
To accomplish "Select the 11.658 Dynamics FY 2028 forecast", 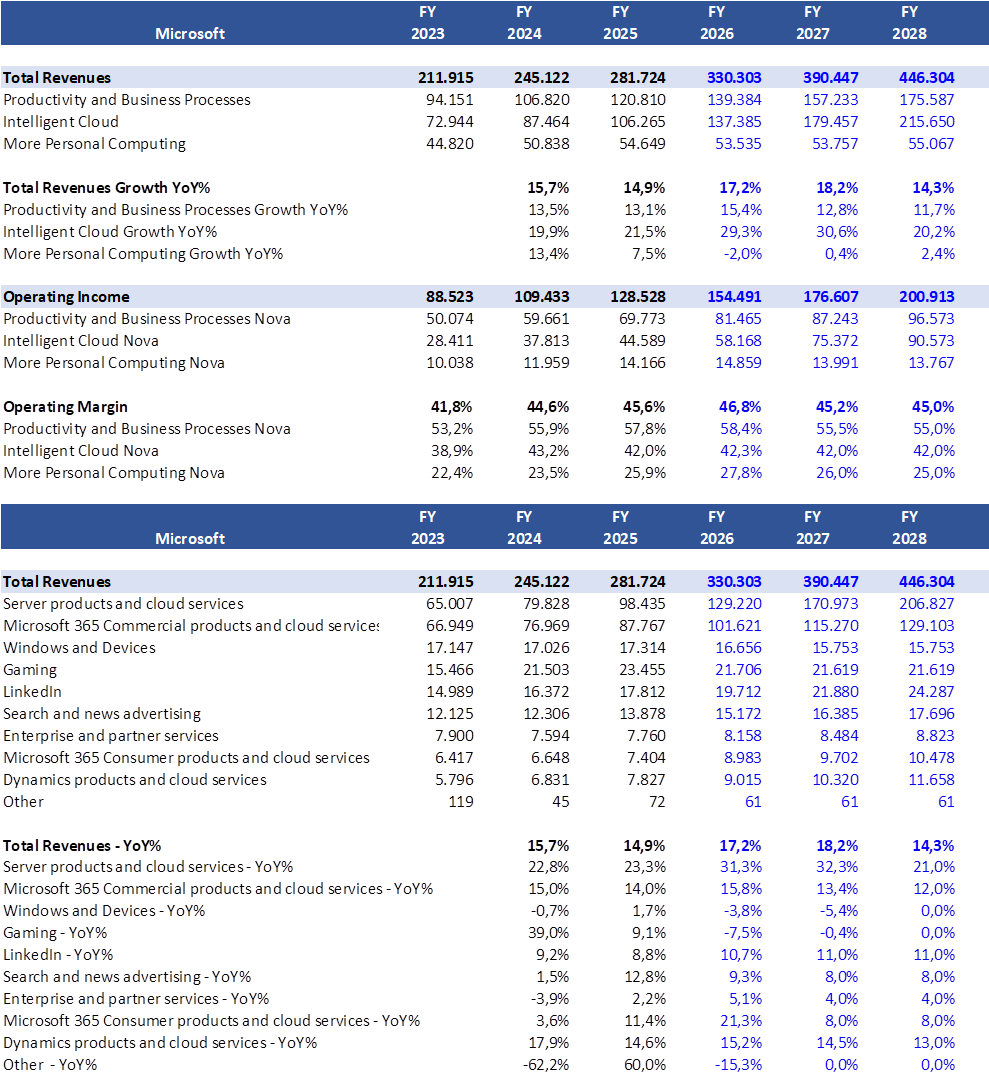I will pyautogui.click(x=931, y=780).
